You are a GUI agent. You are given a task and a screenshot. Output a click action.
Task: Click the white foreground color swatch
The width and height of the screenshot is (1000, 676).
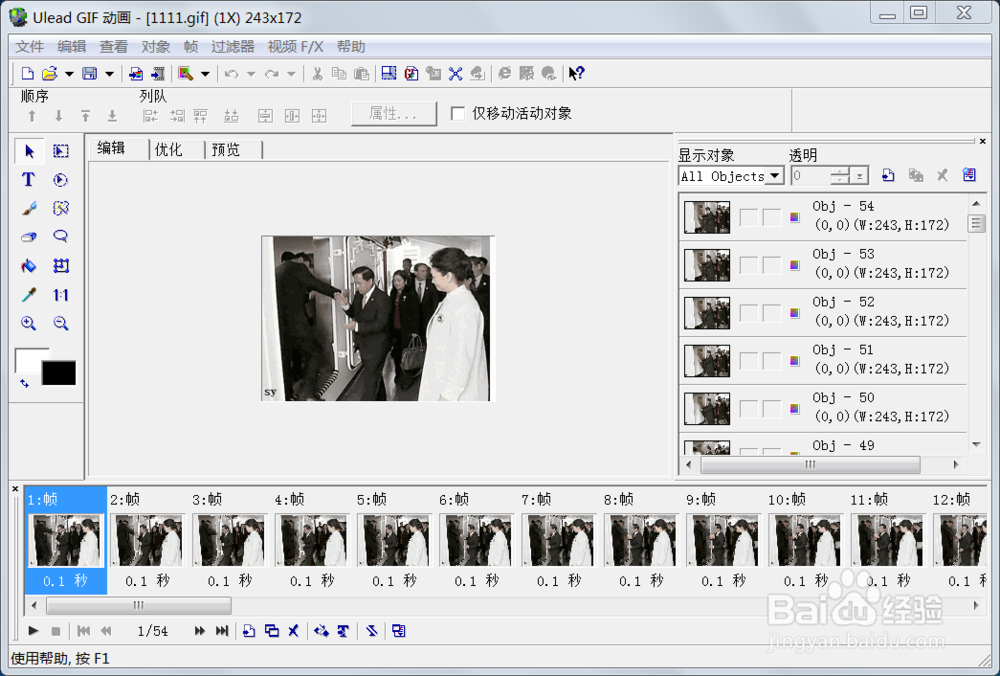point(29,360)
